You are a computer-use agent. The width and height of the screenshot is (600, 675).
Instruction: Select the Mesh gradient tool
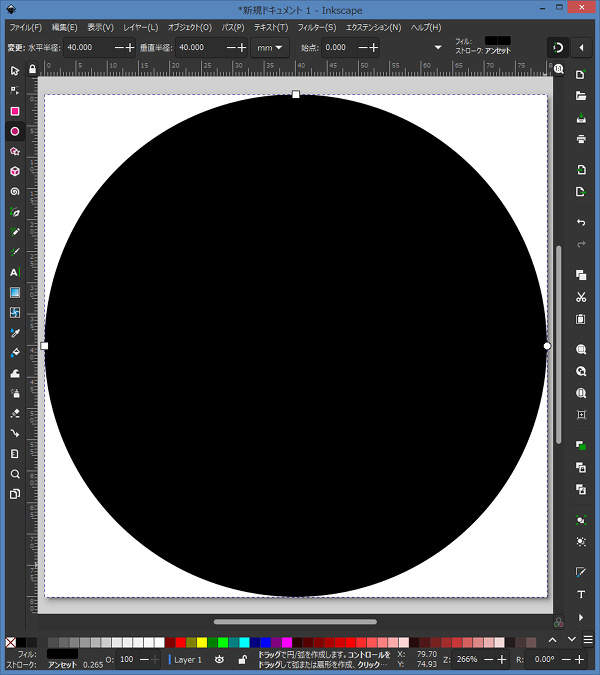pyautogui.click(x=15, y=313)
